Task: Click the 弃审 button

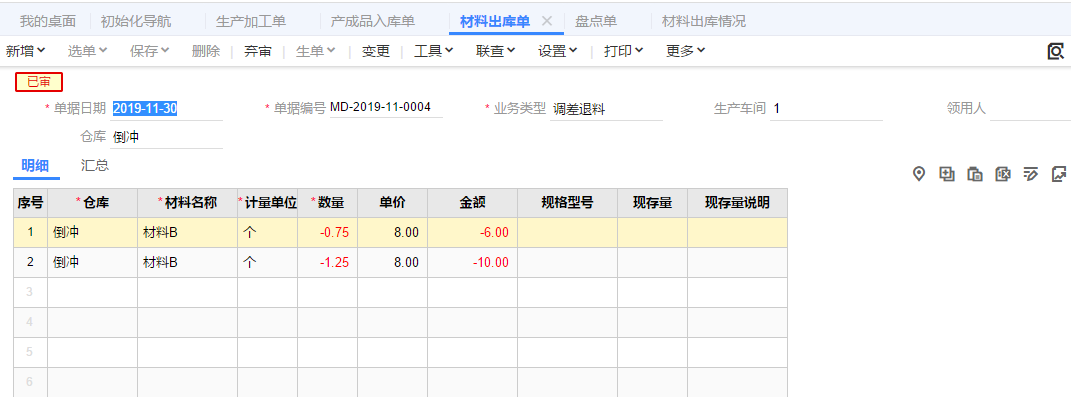Action: (258, 51)
